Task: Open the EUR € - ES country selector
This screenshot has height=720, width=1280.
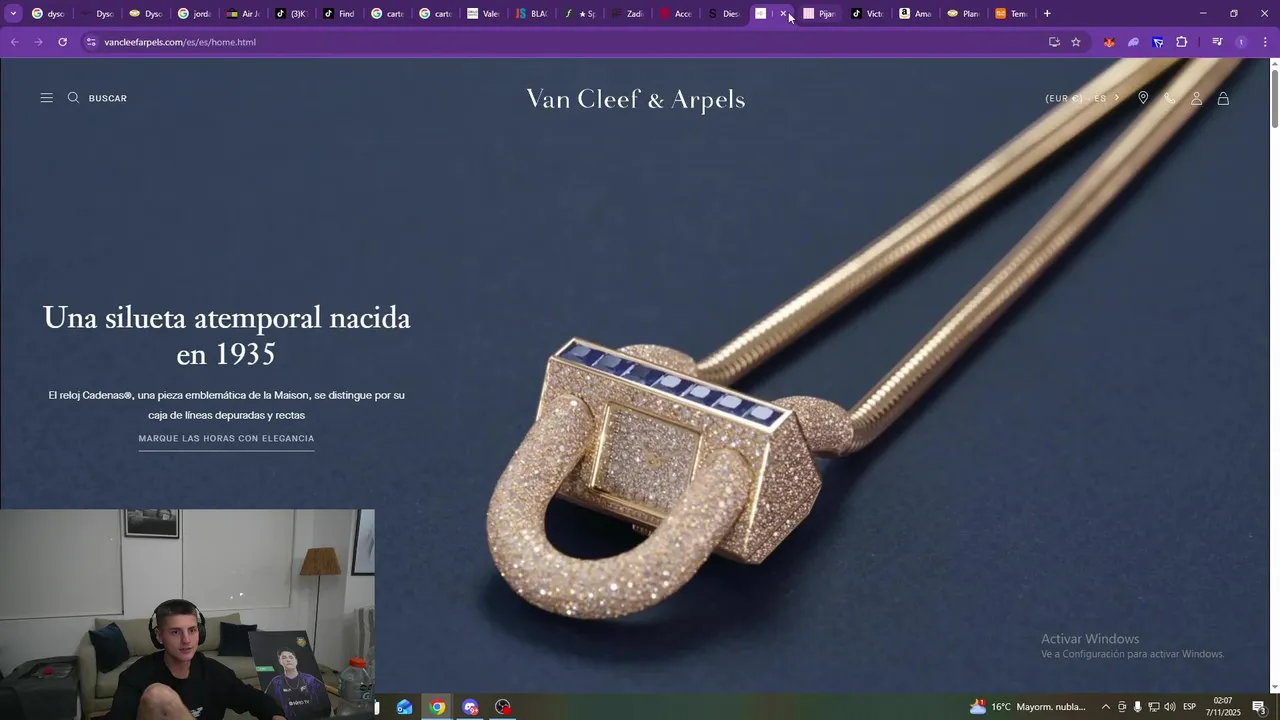Action: [1082, 98]
